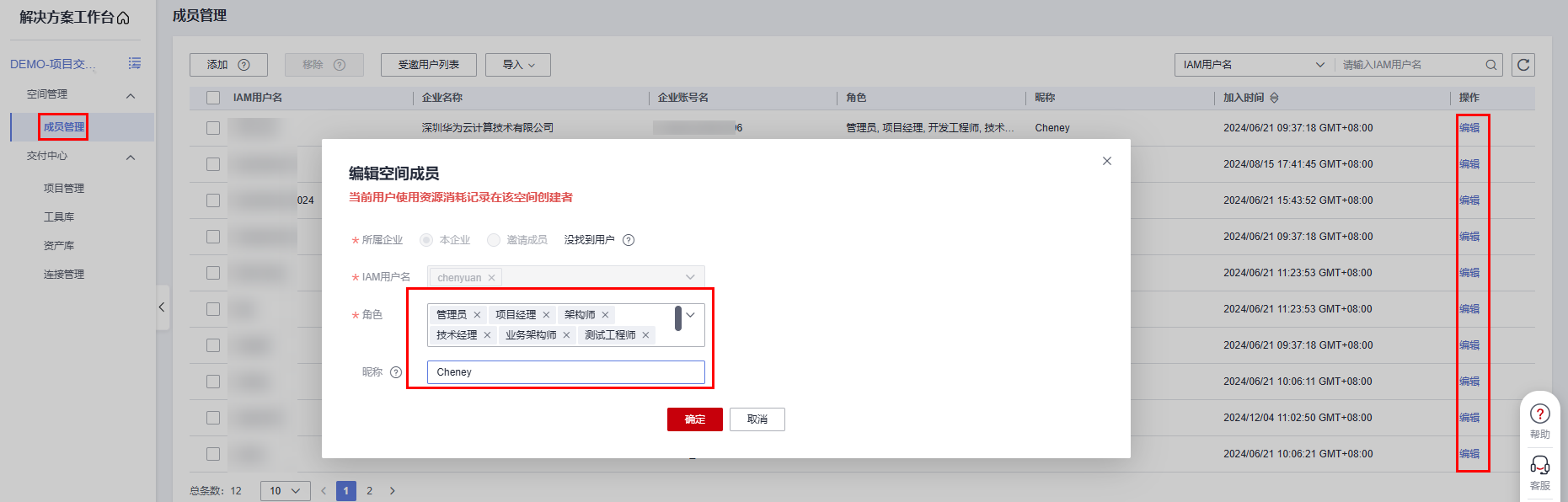Sort by the 加入时间 column icon
This screenshot has width=1568, height=502.
1274,98
